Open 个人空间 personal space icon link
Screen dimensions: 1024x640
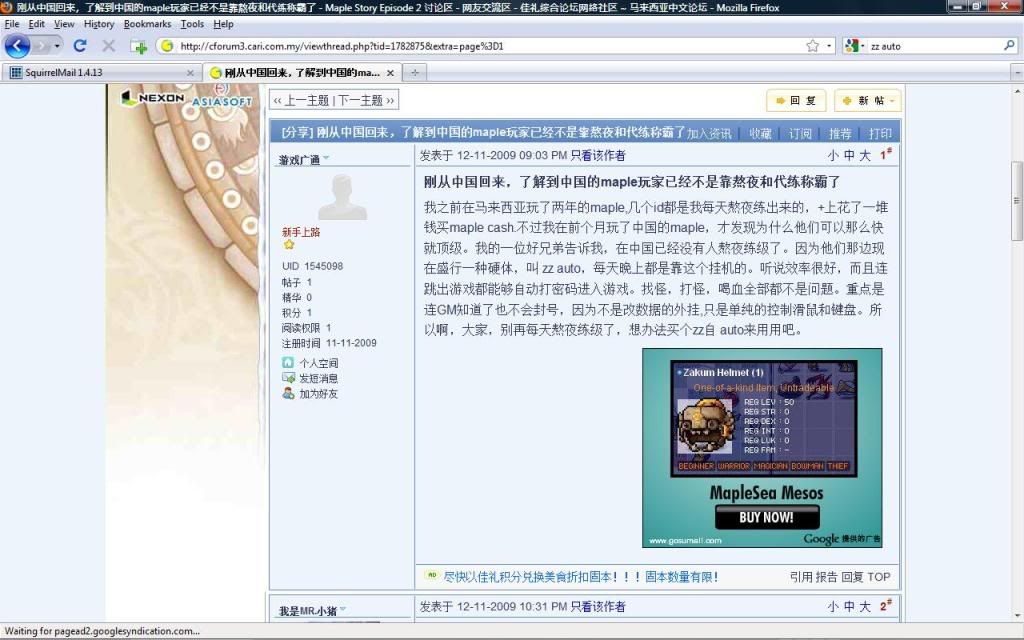(288, 363)
